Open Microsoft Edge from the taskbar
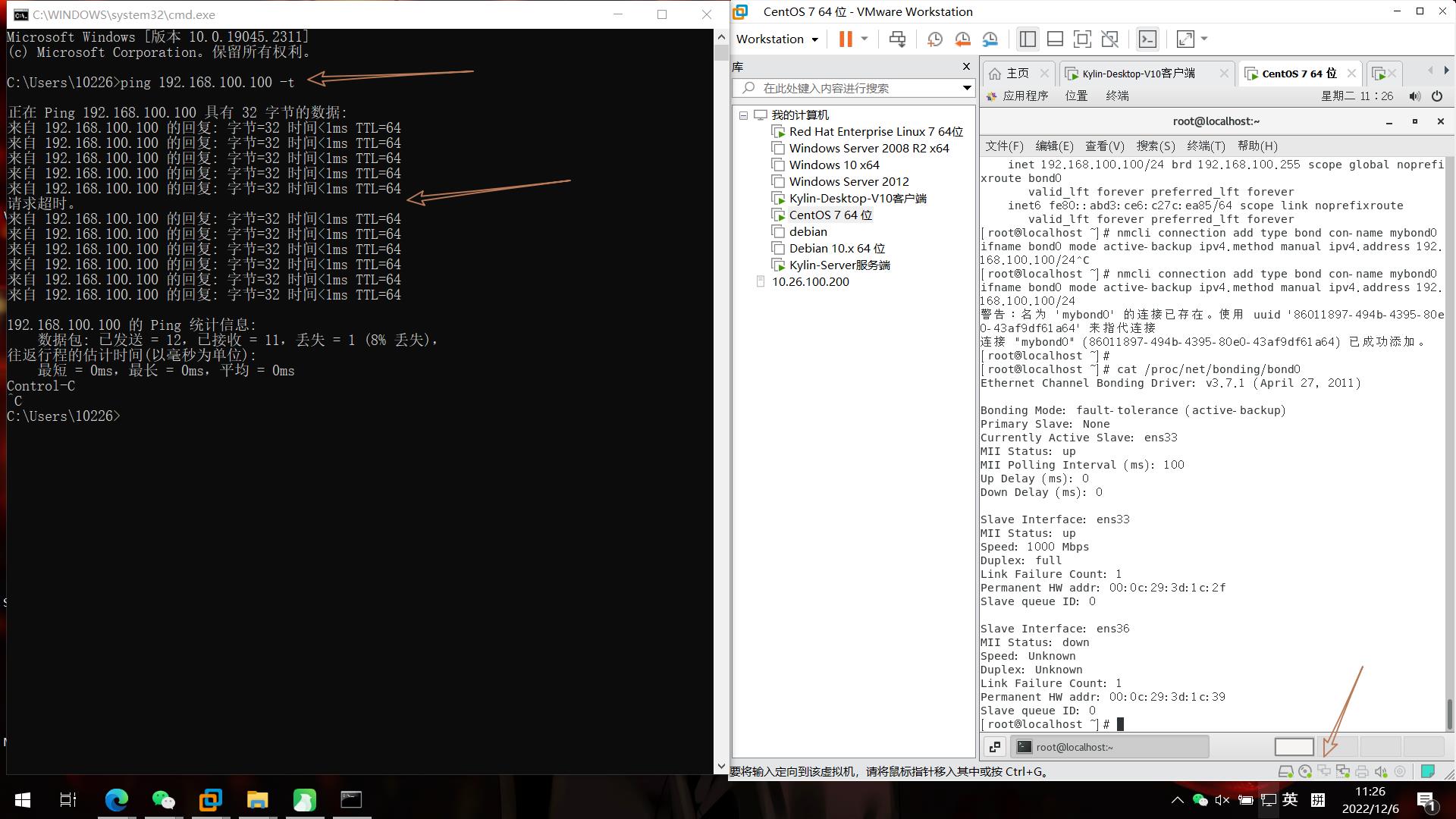Image resolution: width=1456 pixels, height=819 pixels. (x=116, y=799)
